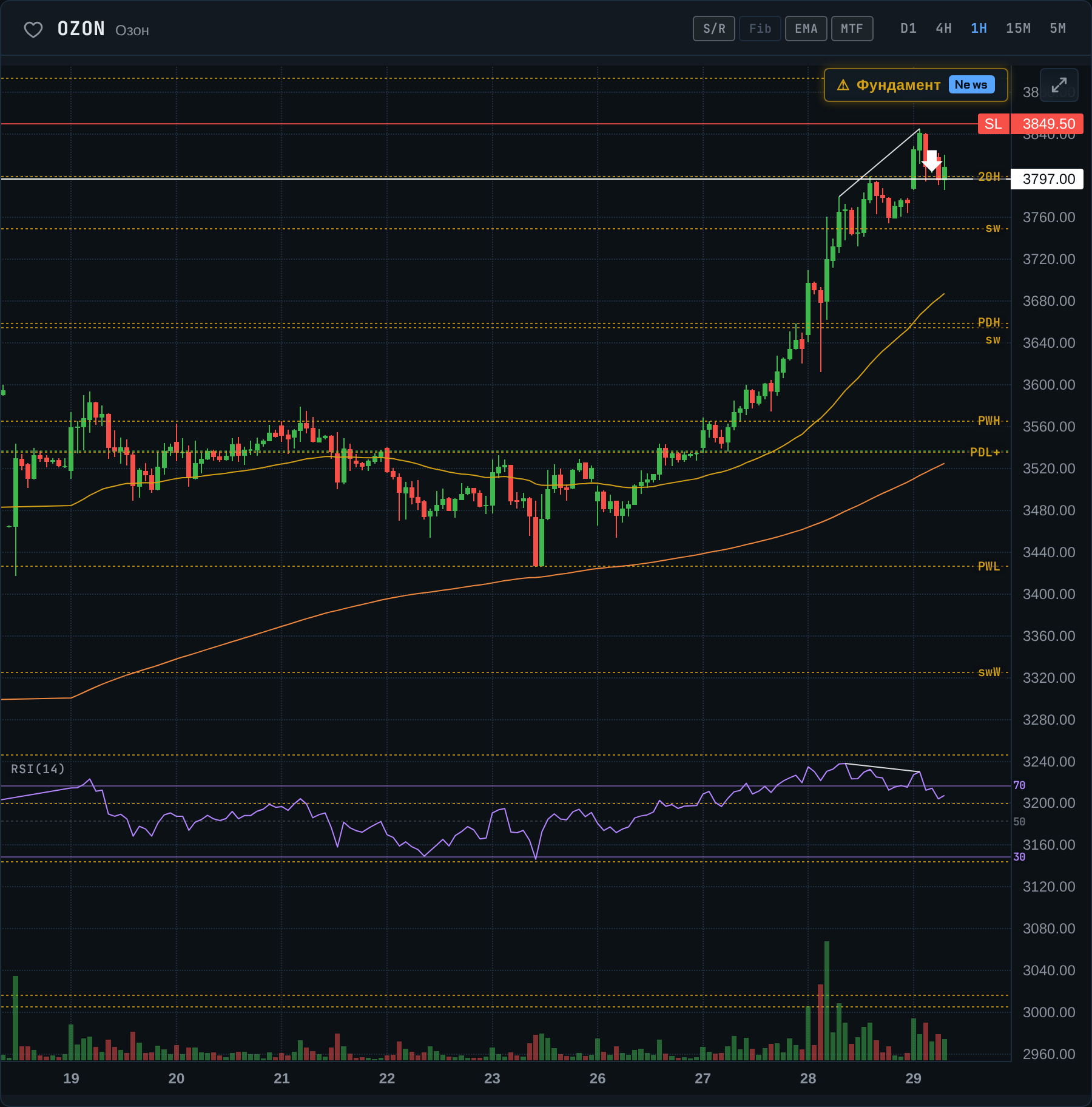The height and width of the screenshot is (1107, 1092).
Task: Toggle Fib overlay
Action: pyautogui.click(x=760, y=29)
